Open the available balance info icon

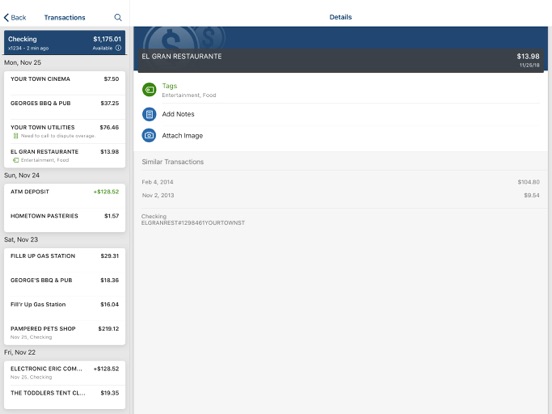click(118, 48)
